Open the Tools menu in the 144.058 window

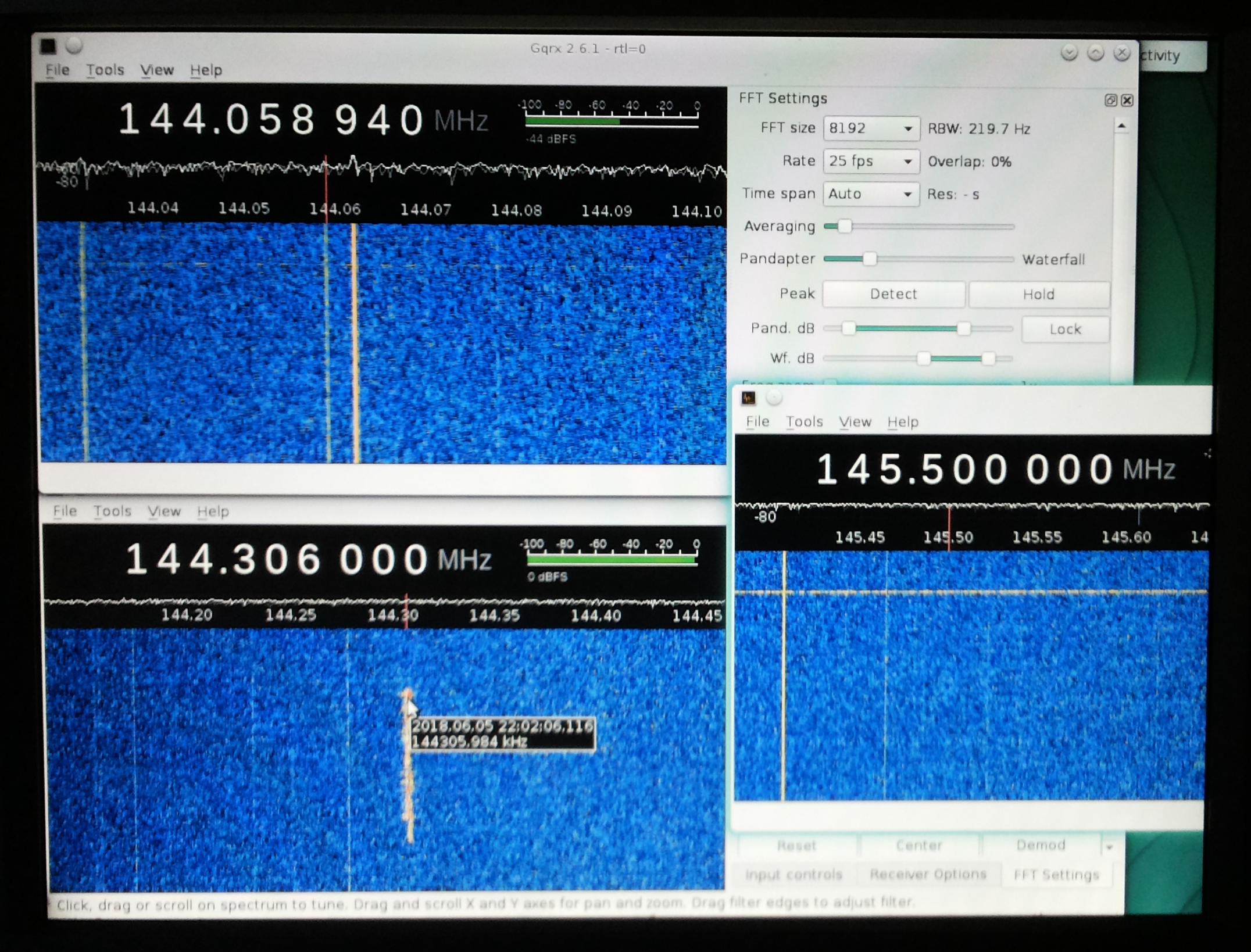click(105, 70)
